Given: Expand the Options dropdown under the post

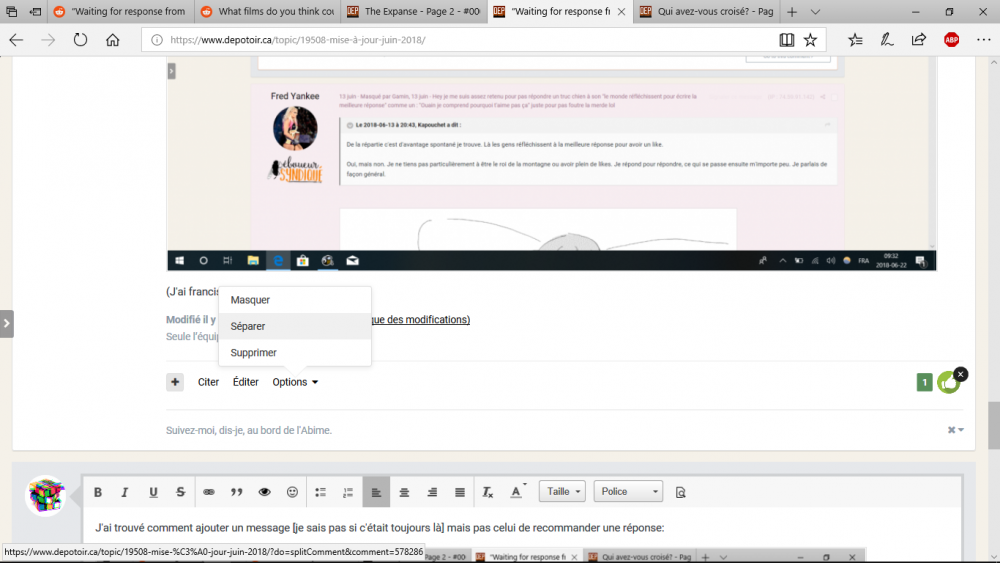Looking at the screenshot, I should click(295, 382).
